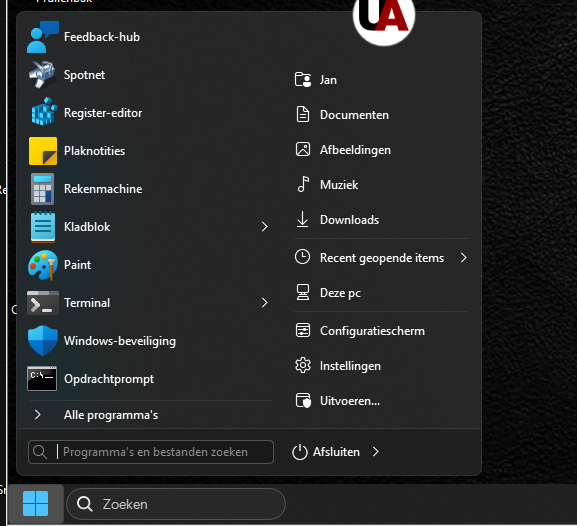This screenshot has width=577, height=526.
Task: Click the Afsluiten button label
Action: 336,452
